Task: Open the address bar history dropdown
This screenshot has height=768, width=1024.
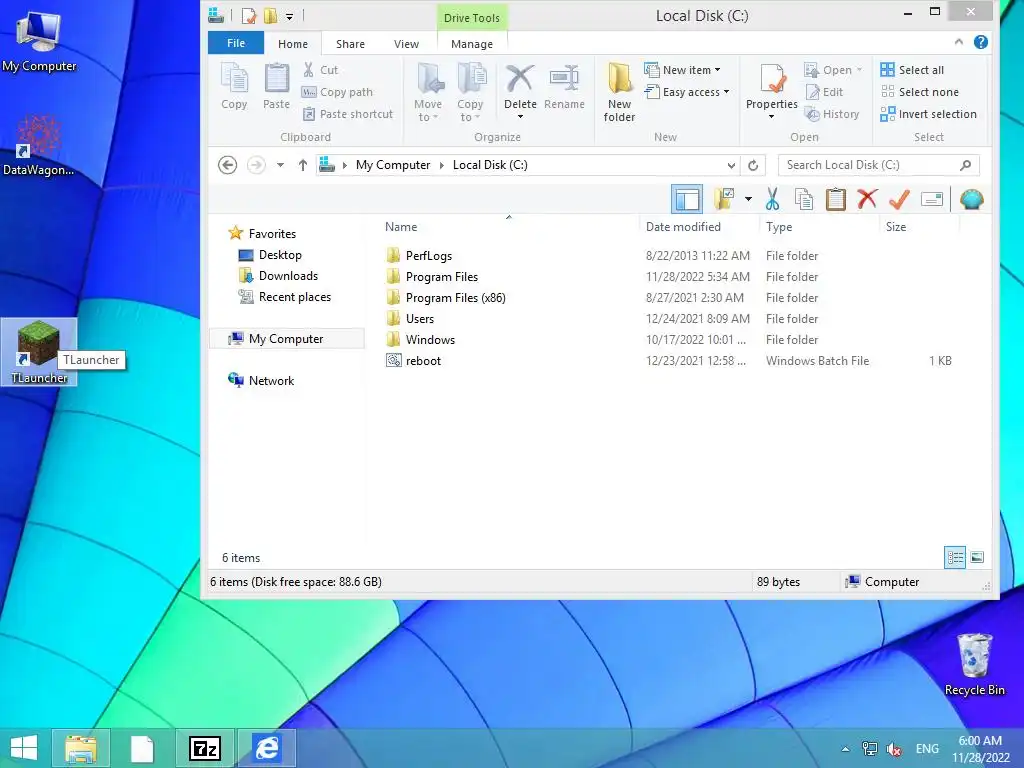Action: (731, 165)
